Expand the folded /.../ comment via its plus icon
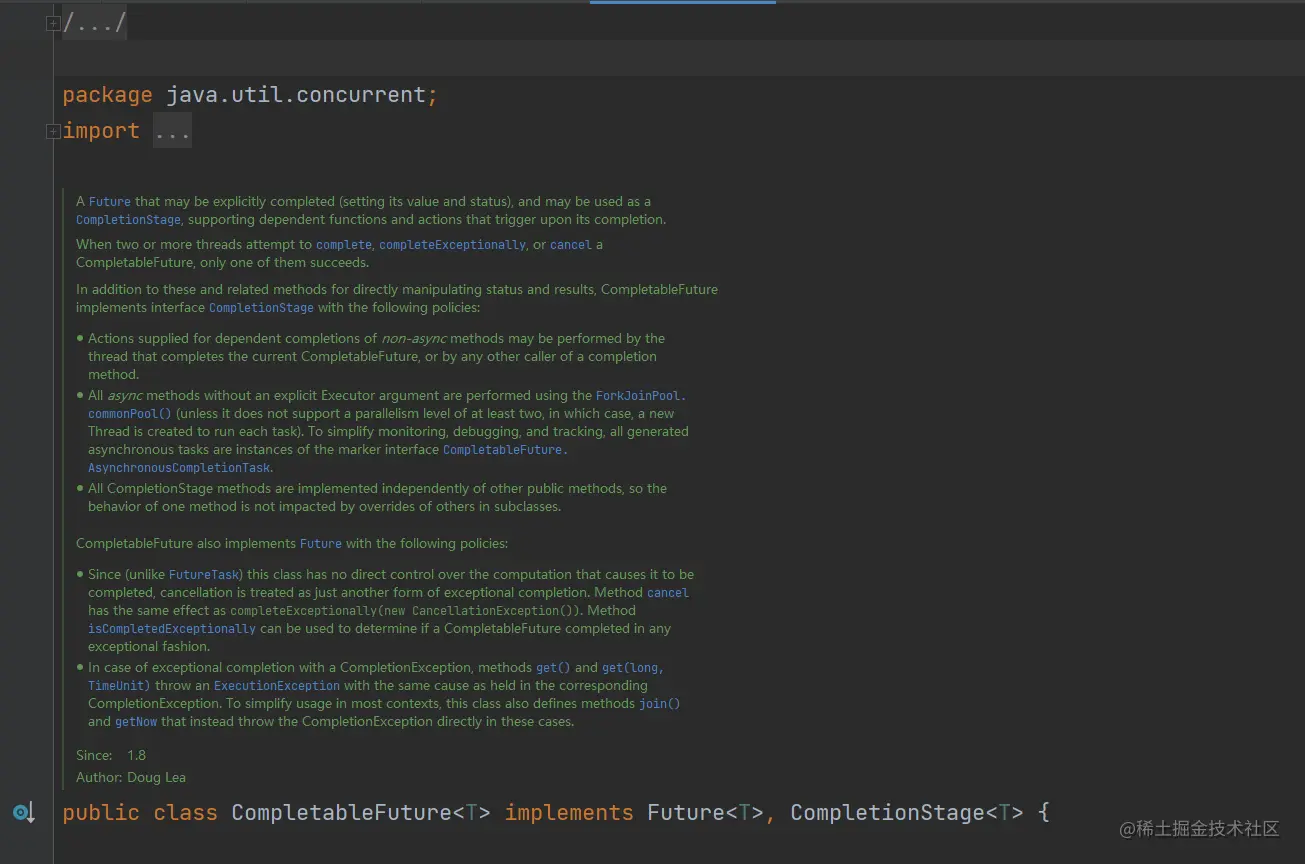 pos(53,24)
